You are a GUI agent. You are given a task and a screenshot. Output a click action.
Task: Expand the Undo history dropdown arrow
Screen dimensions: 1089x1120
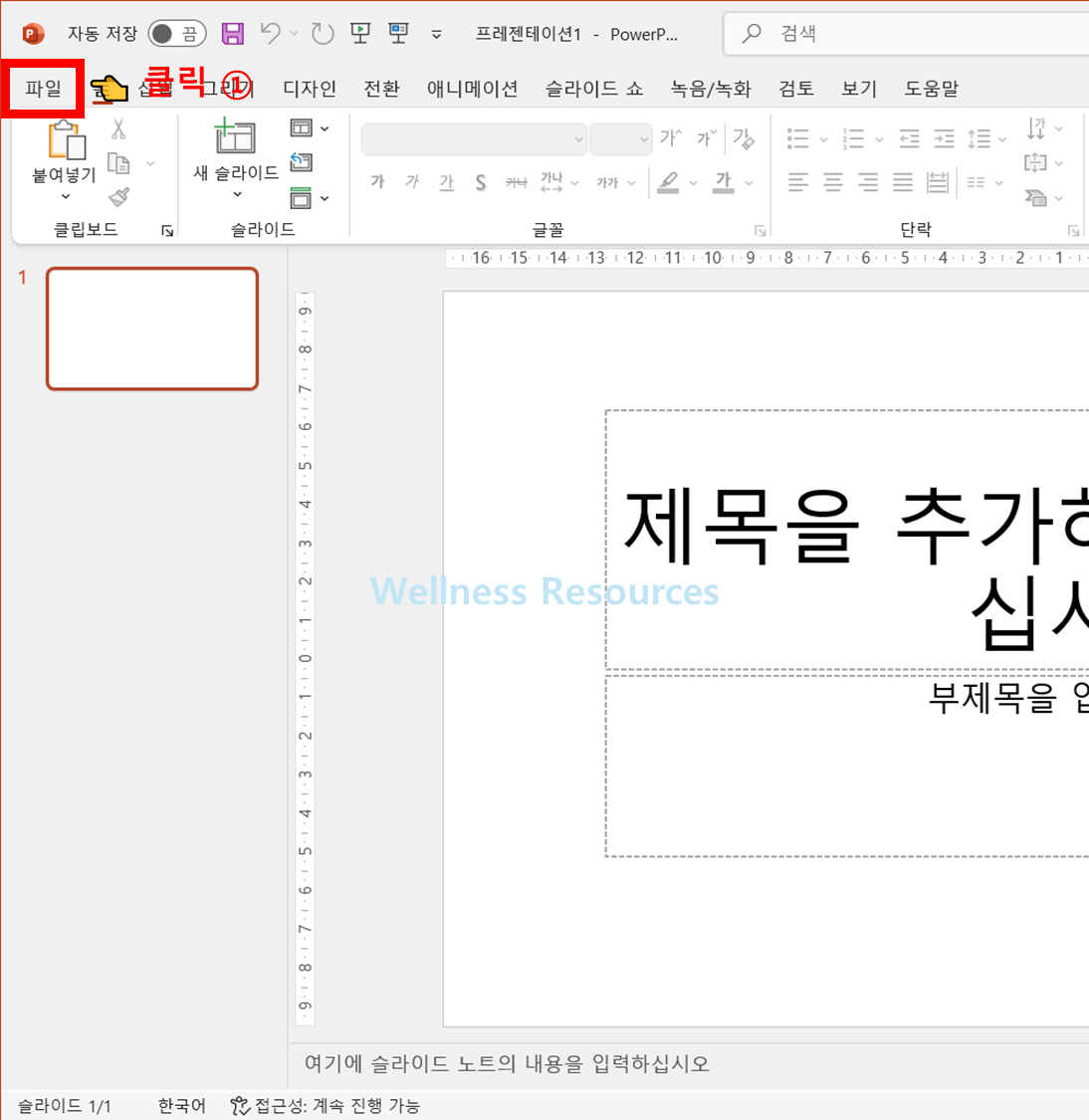pos(295,34)
